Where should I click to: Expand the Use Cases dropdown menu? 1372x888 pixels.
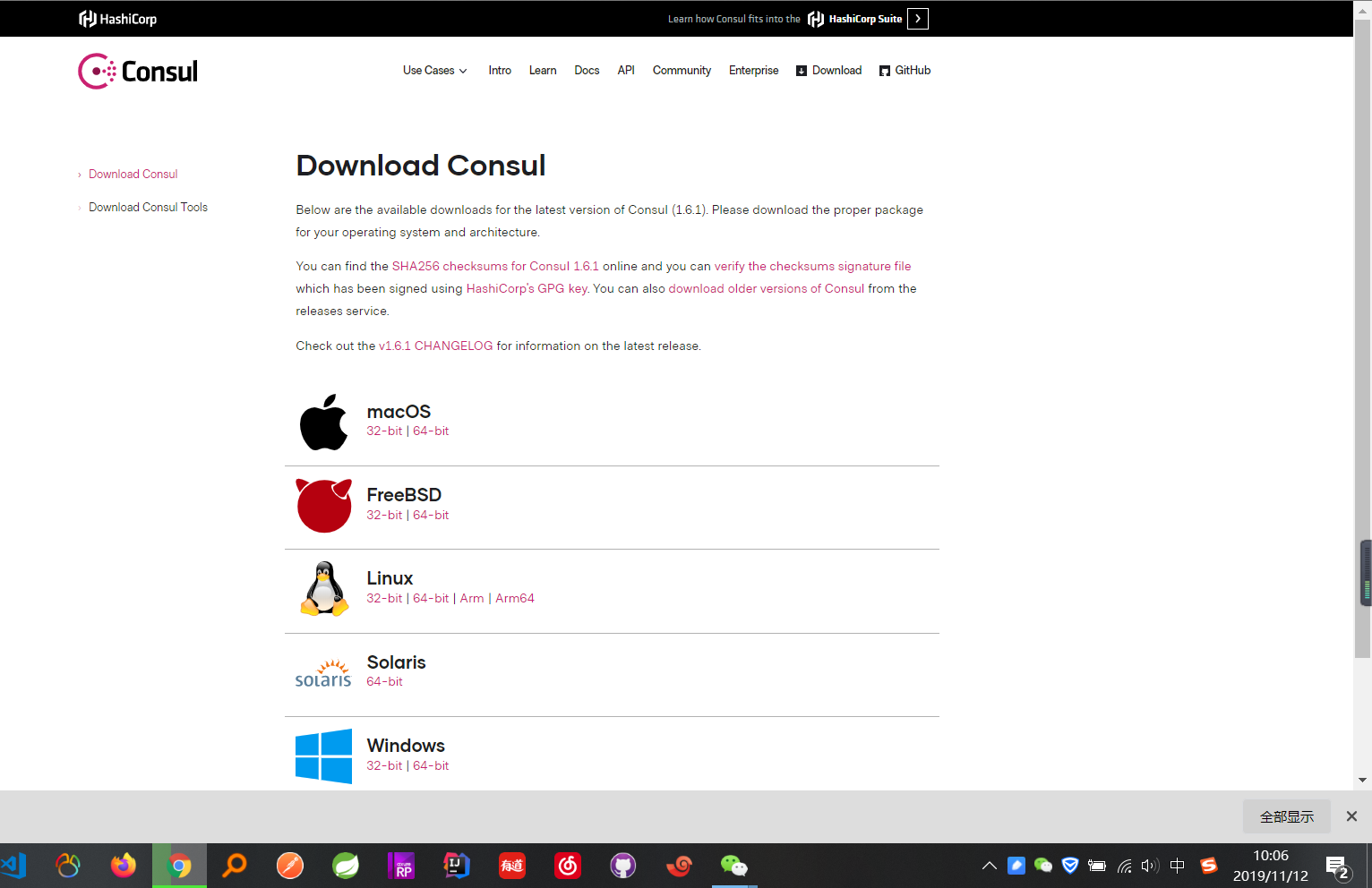click(435, 71)
